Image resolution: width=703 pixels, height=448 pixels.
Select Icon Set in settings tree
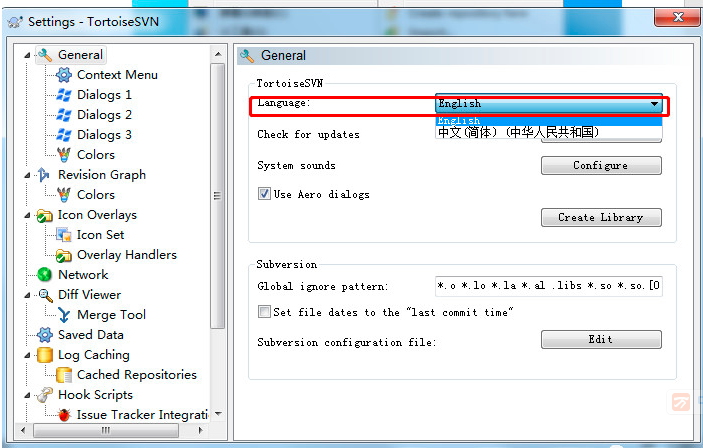(x=100, y=235)
